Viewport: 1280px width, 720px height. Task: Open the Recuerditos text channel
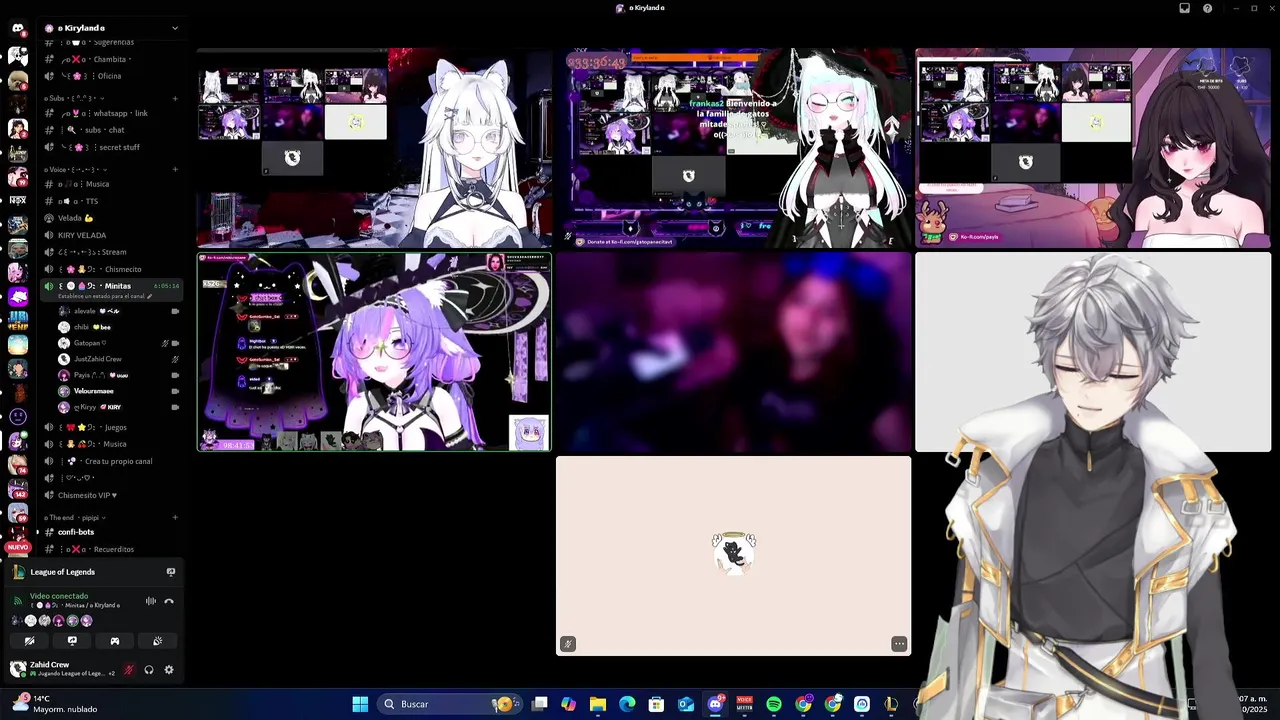(x=110, y=549)
